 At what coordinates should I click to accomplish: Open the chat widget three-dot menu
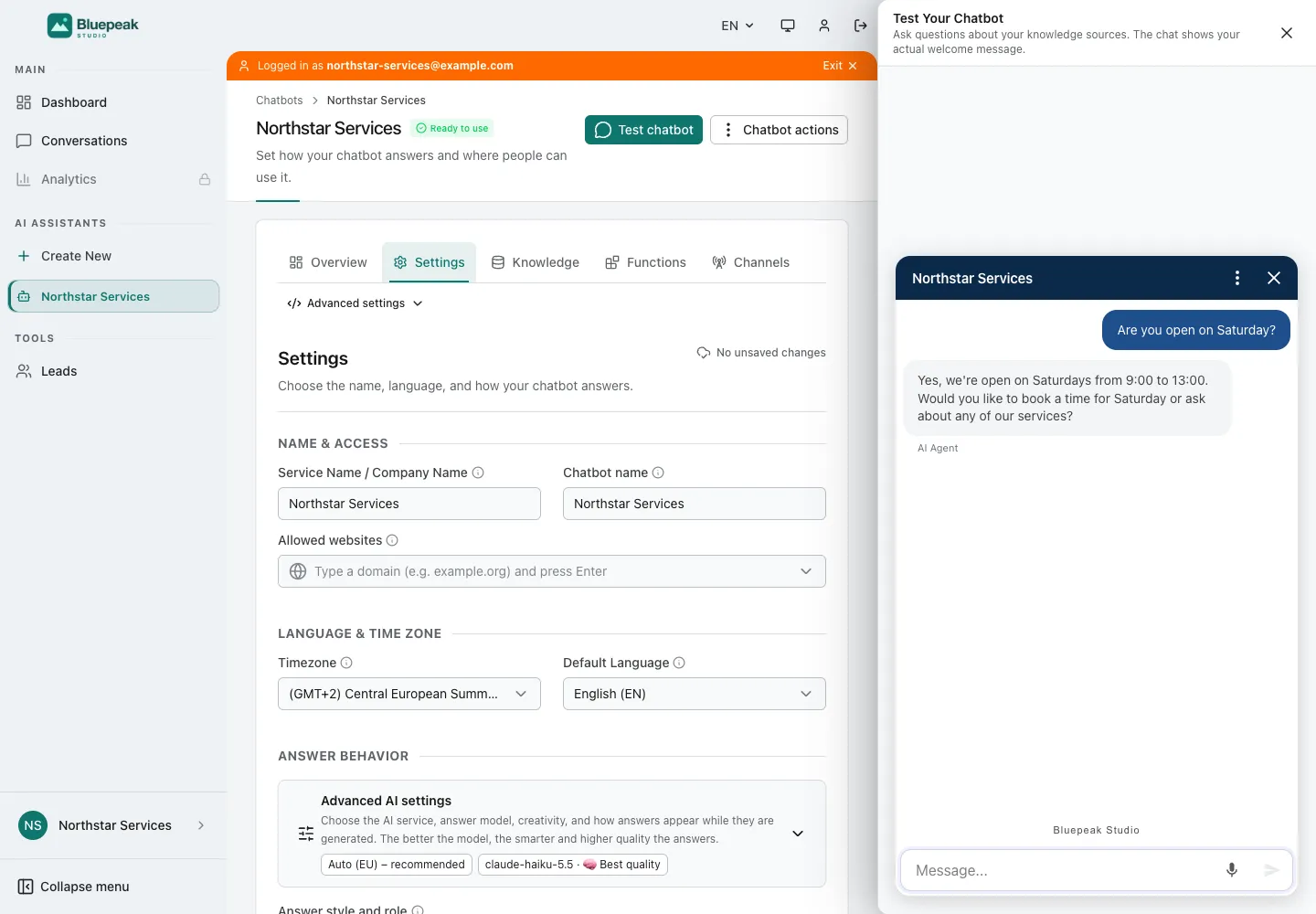(x=1237, y=278)
